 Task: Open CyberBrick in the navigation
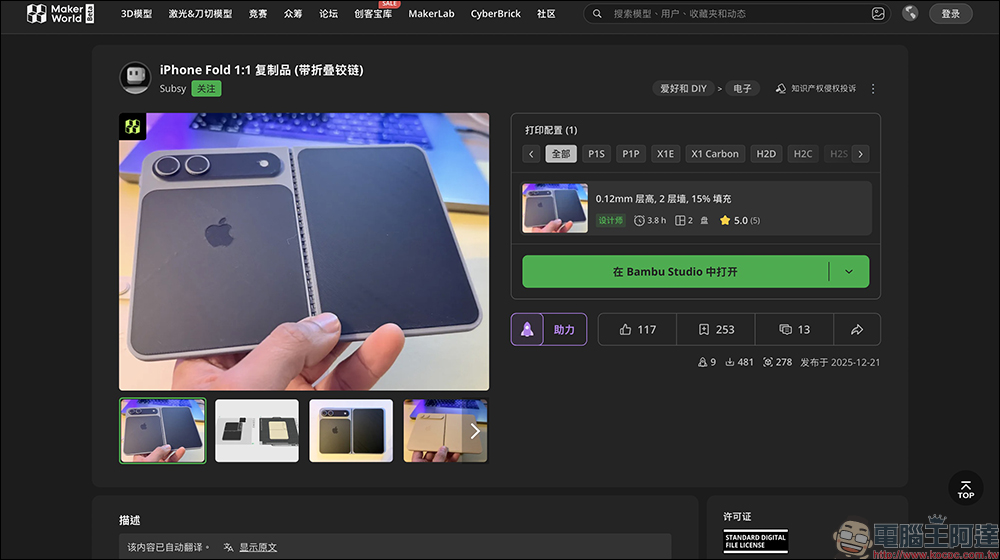(496, 13)
